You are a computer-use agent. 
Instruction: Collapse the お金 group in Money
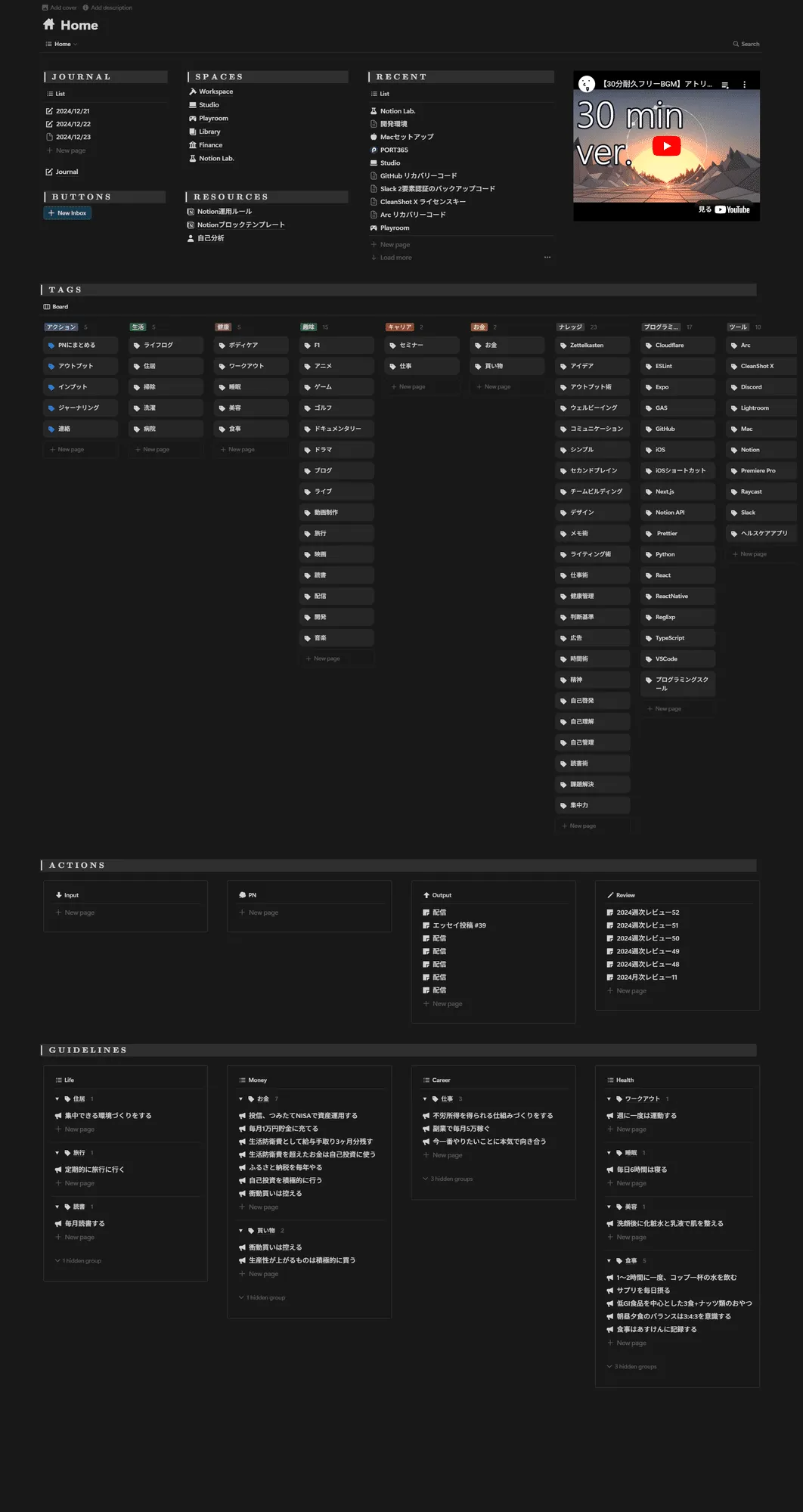(x=241, y=1099)
